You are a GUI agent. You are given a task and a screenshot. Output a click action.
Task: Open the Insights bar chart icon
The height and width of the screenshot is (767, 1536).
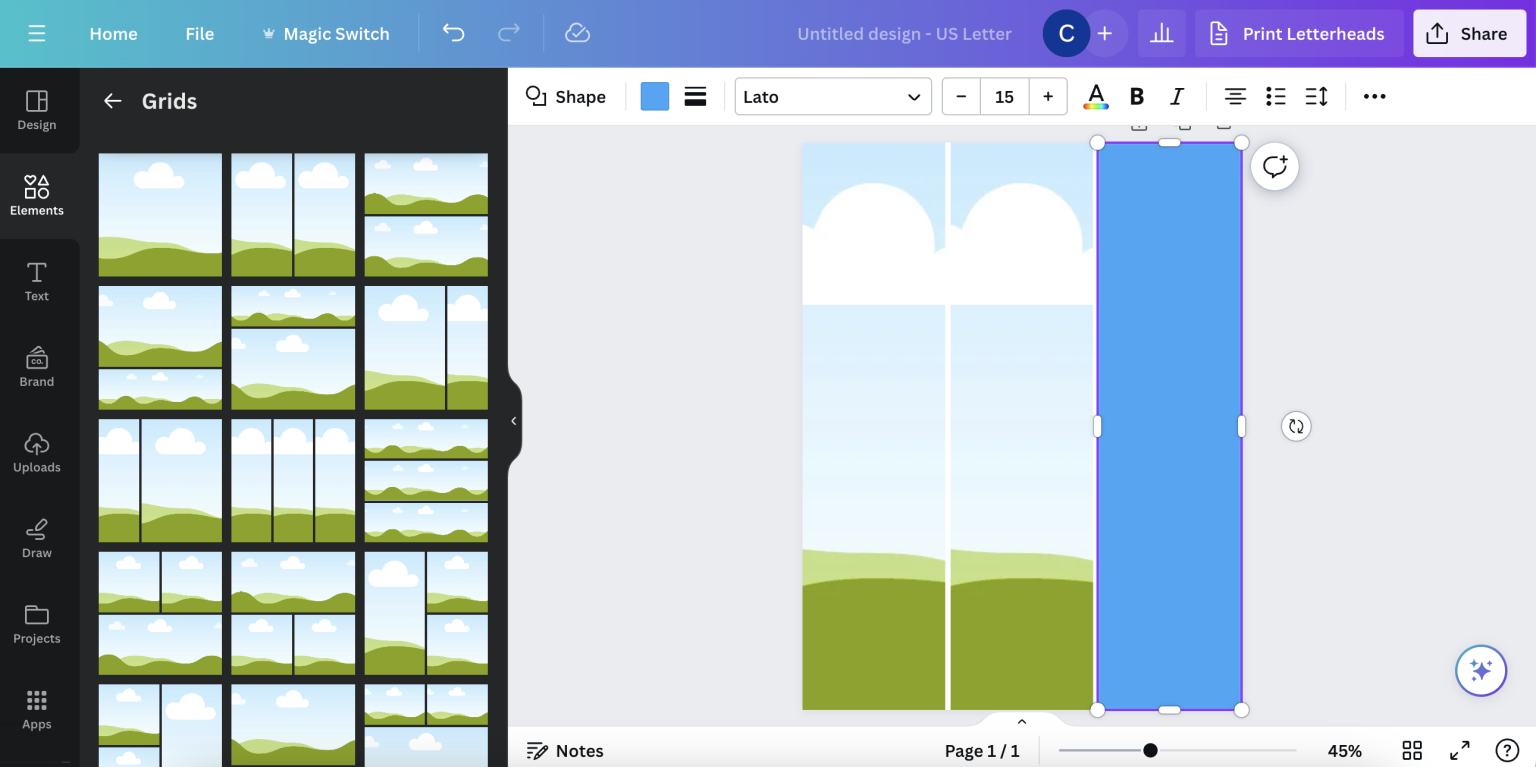coord(1161,34)
